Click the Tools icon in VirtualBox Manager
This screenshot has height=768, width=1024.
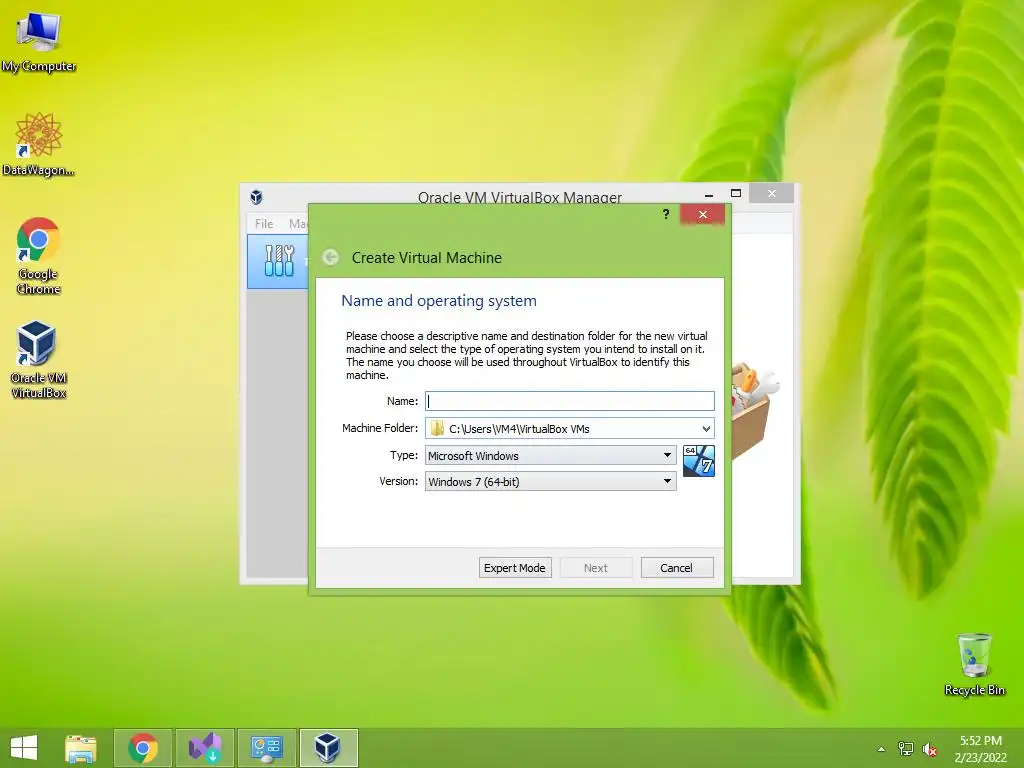click(x=280, y=261)
